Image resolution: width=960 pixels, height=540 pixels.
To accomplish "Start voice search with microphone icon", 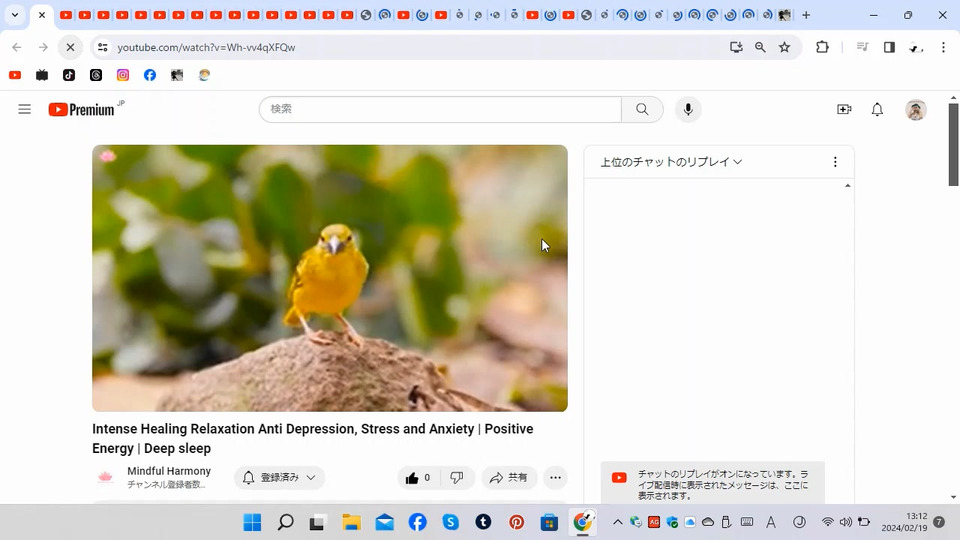I will pos(688,110).
